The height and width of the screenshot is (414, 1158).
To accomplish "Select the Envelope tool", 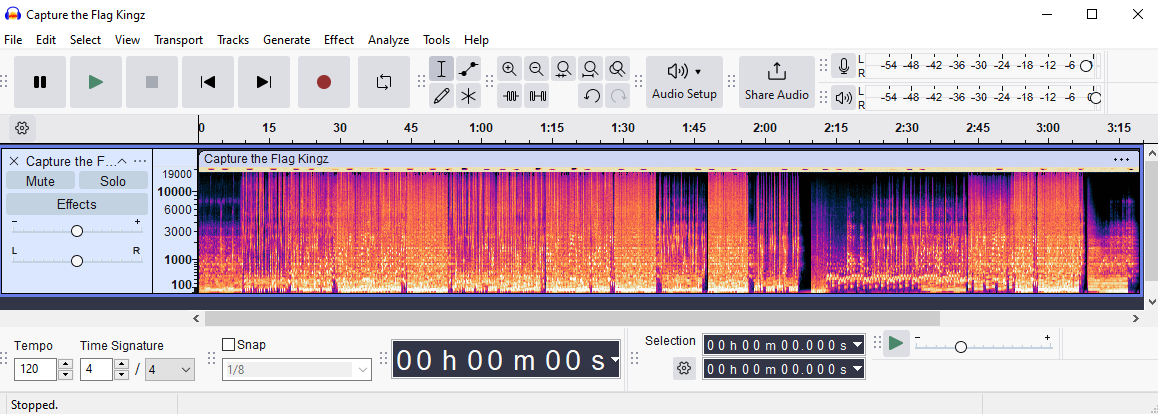I will (x=468, y=69).
